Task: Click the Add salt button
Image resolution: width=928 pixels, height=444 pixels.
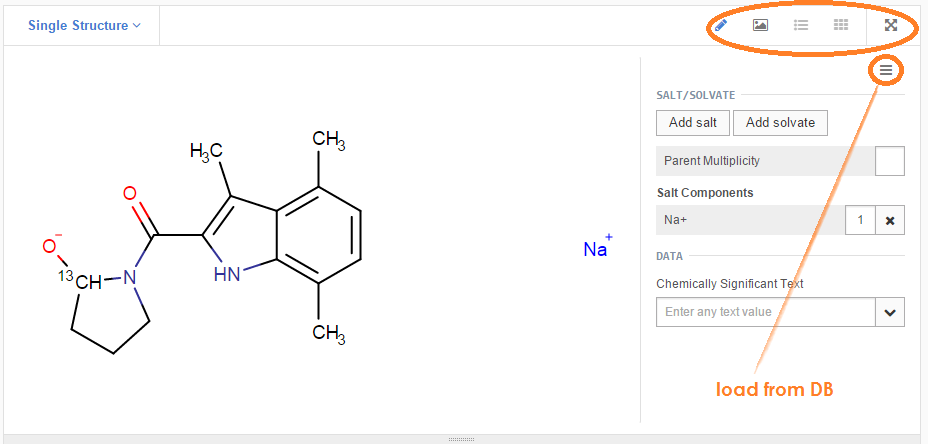Action: 693,123
